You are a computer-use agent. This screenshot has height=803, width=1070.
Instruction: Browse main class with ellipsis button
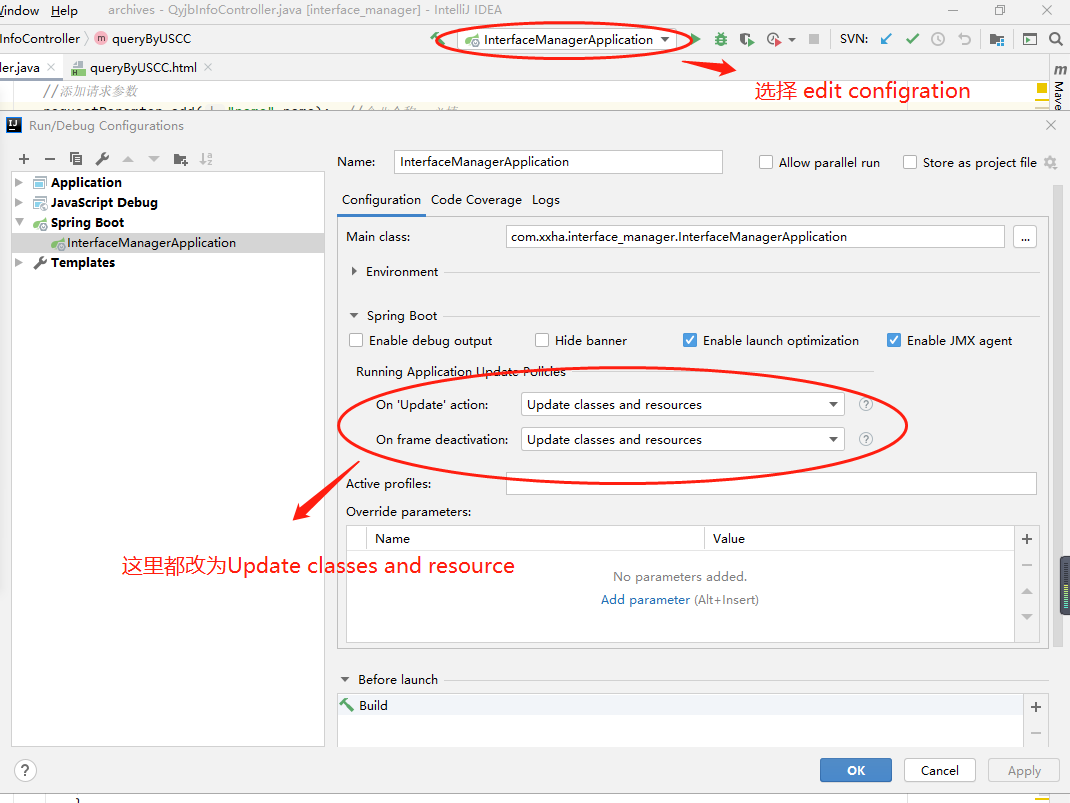coord(1025,237)
